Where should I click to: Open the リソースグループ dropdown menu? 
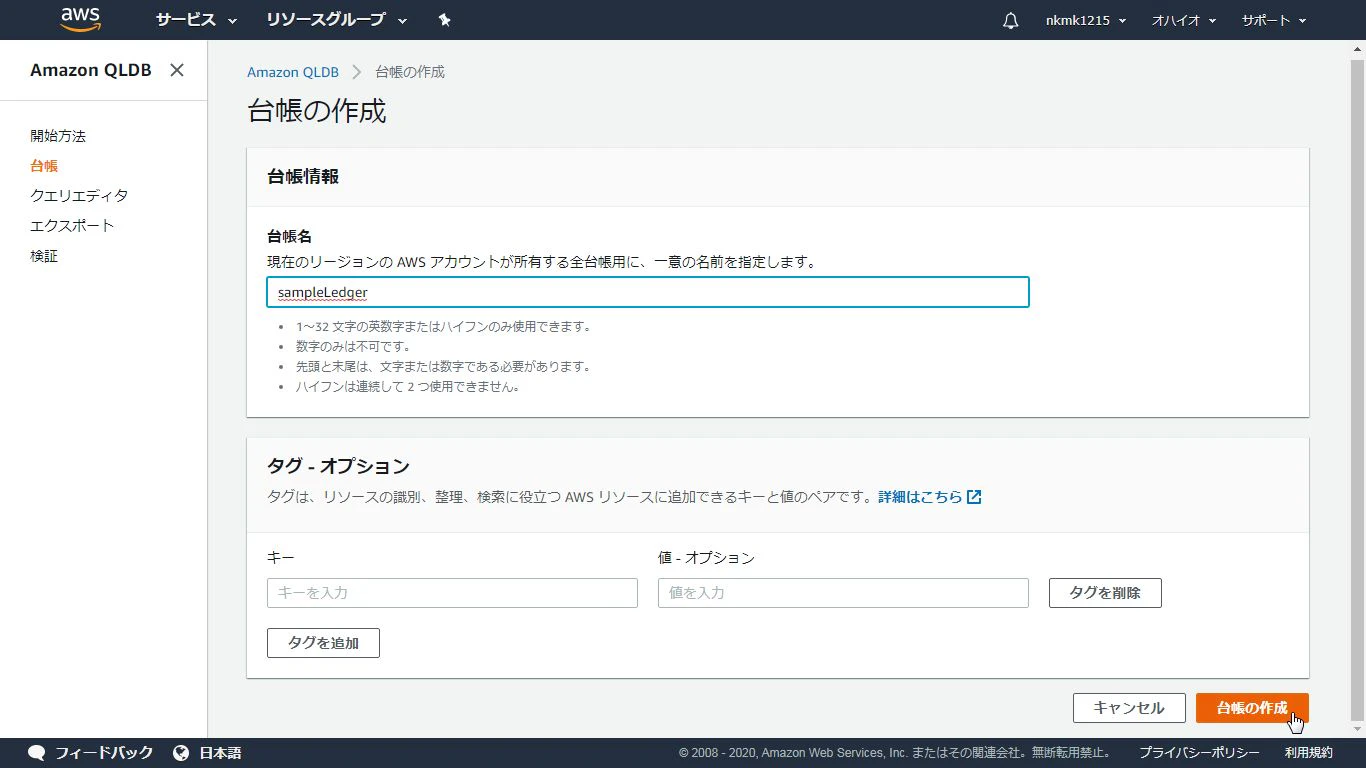(337, 20)
